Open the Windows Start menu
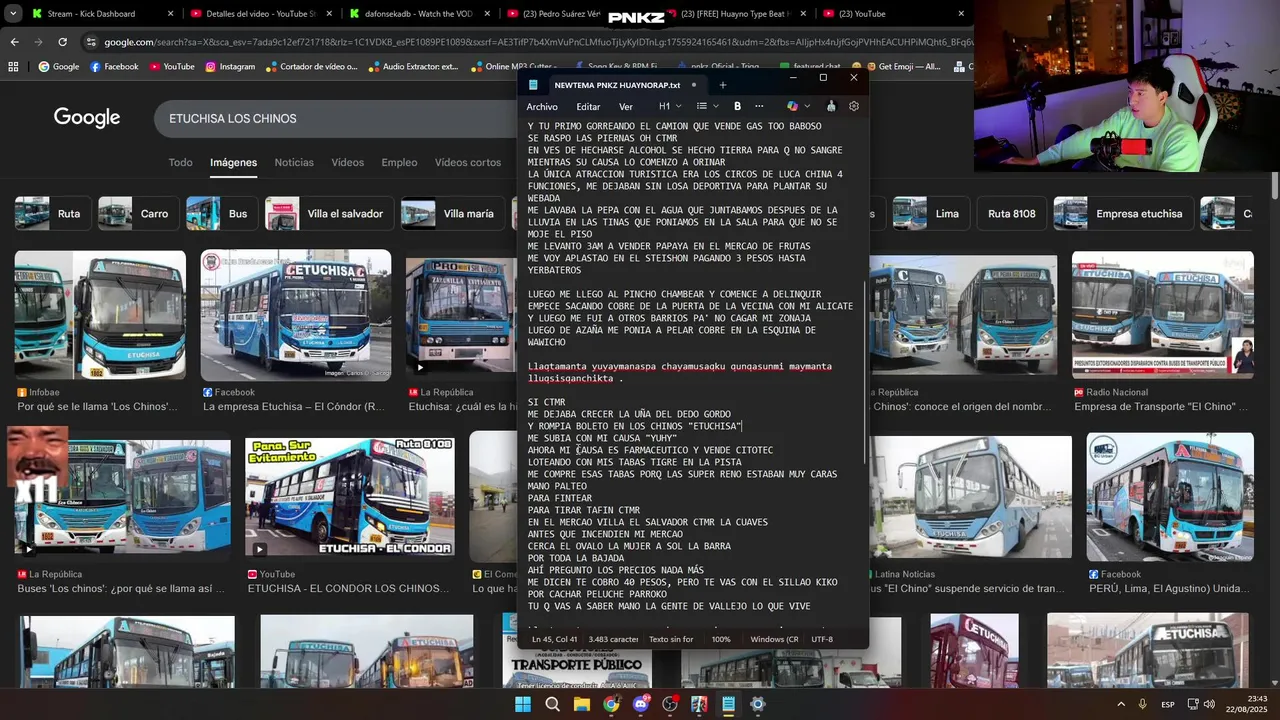 click(523, 704)
